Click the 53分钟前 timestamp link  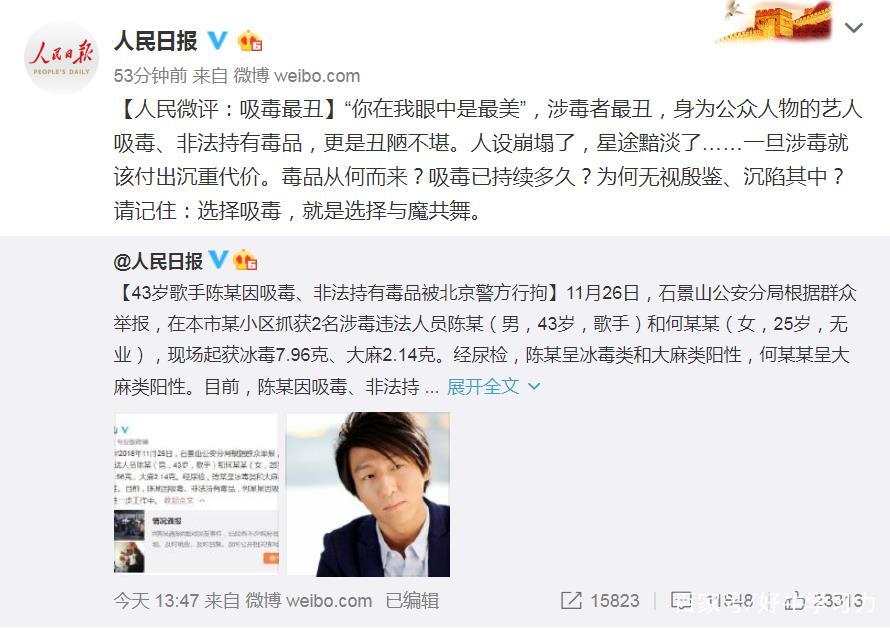[150, 76]
